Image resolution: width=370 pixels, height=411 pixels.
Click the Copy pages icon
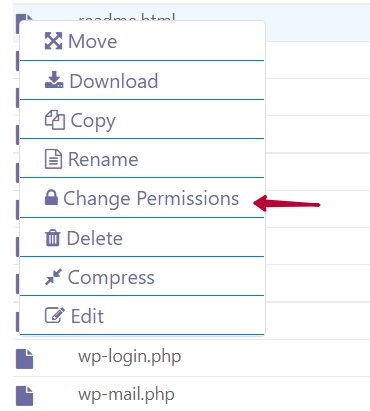55,120
